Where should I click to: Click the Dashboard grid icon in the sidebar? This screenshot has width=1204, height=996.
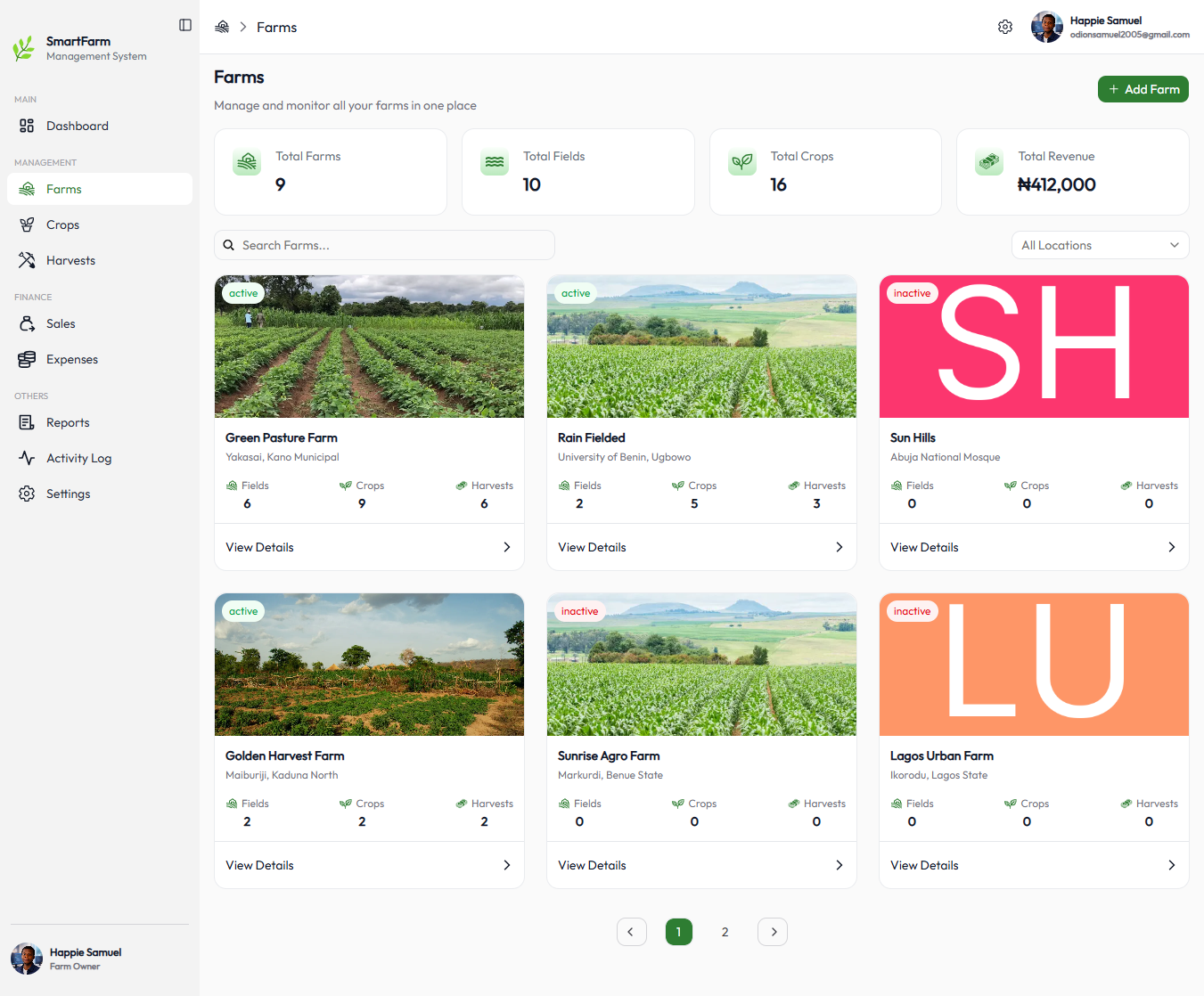tap(27, 126)
